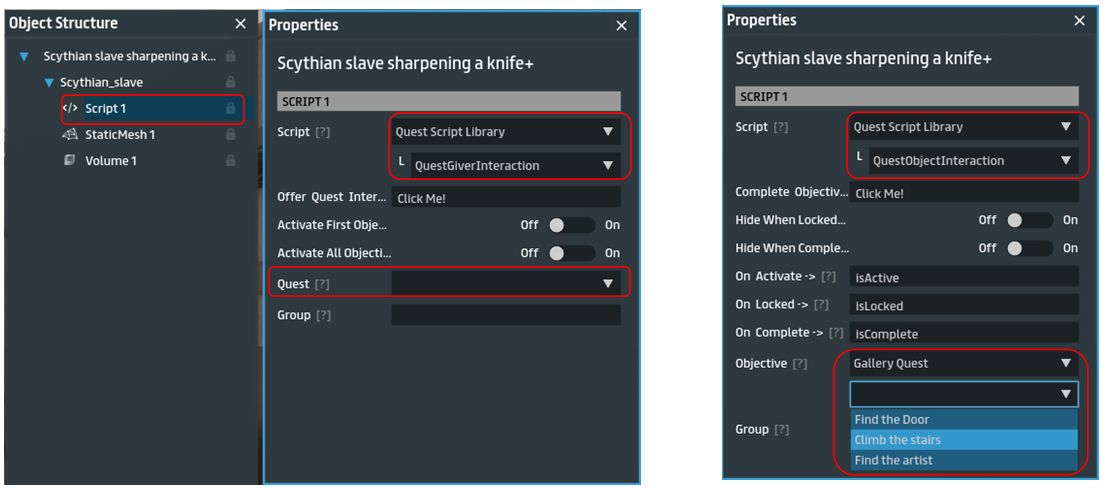Click lock icon on Volume 1 row
The image size is (1110, 488).
(x=231, y=160)
